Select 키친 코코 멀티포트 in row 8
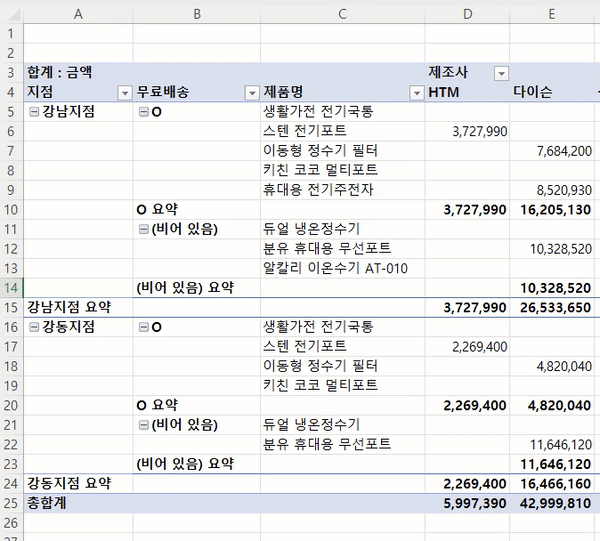Screen dimensions: 600x541 (x=342, y=170)
